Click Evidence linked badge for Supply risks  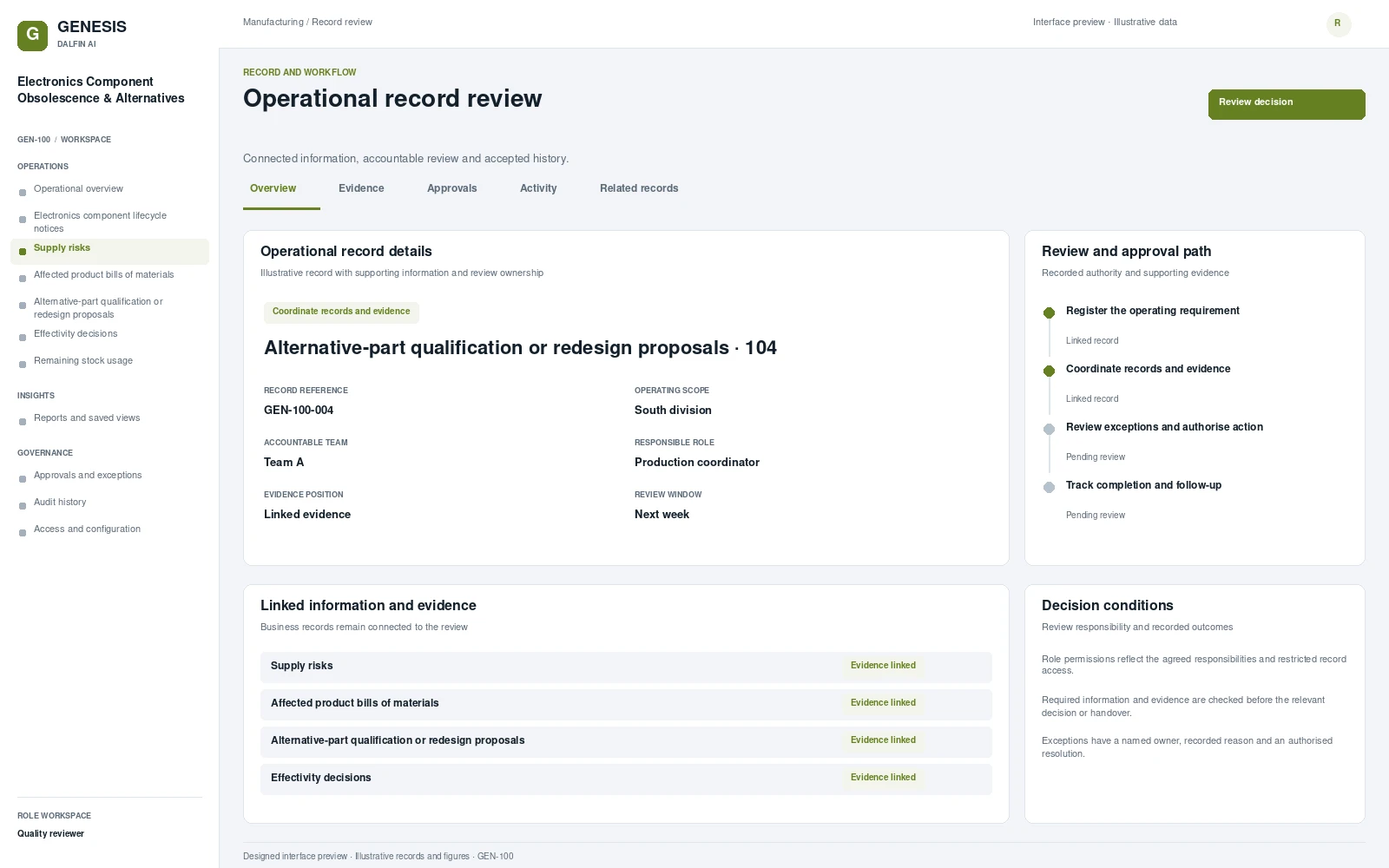pos(883,666)
